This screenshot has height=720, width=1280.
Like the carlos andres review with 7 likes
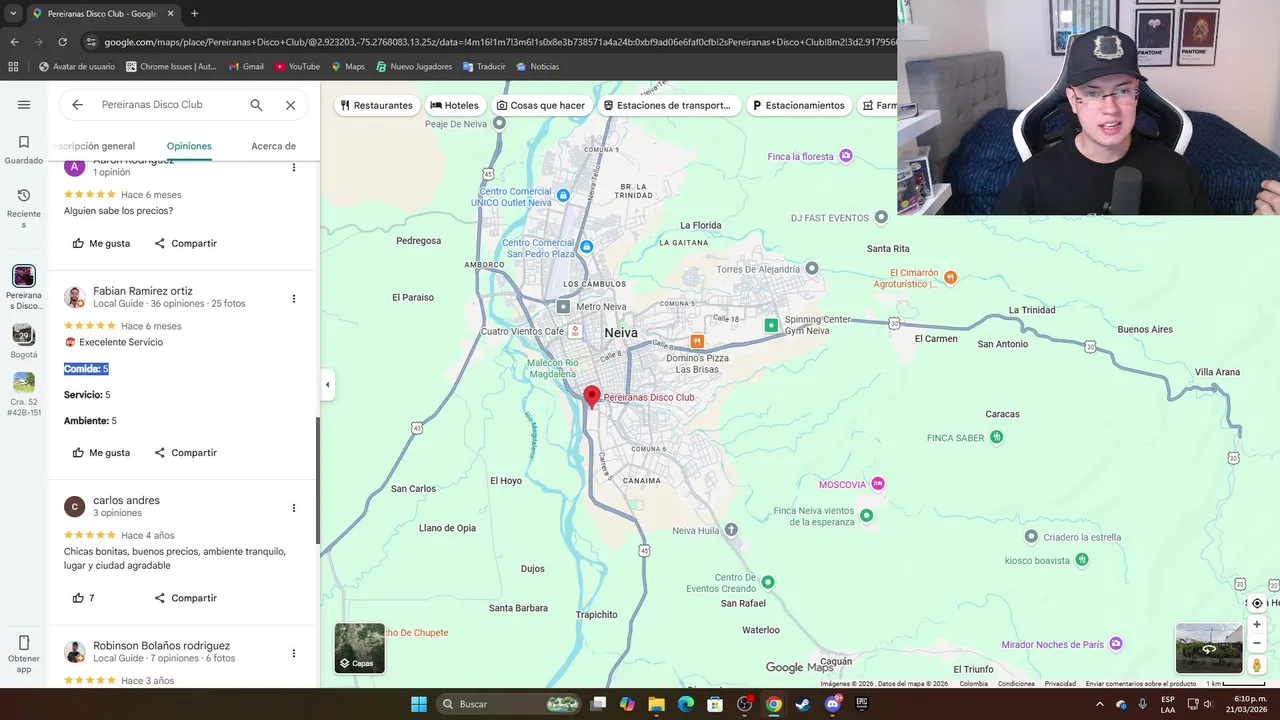pos(84,598)
